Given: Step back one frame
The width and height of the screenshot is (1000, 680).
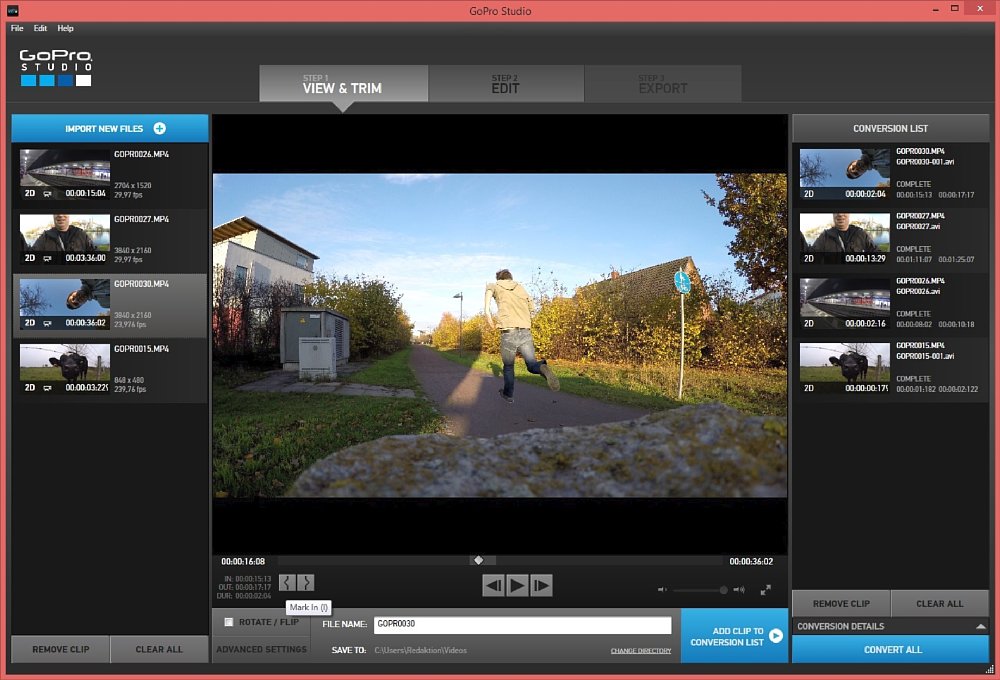Looking at the screenshot, I should click(x=493, y=586).
